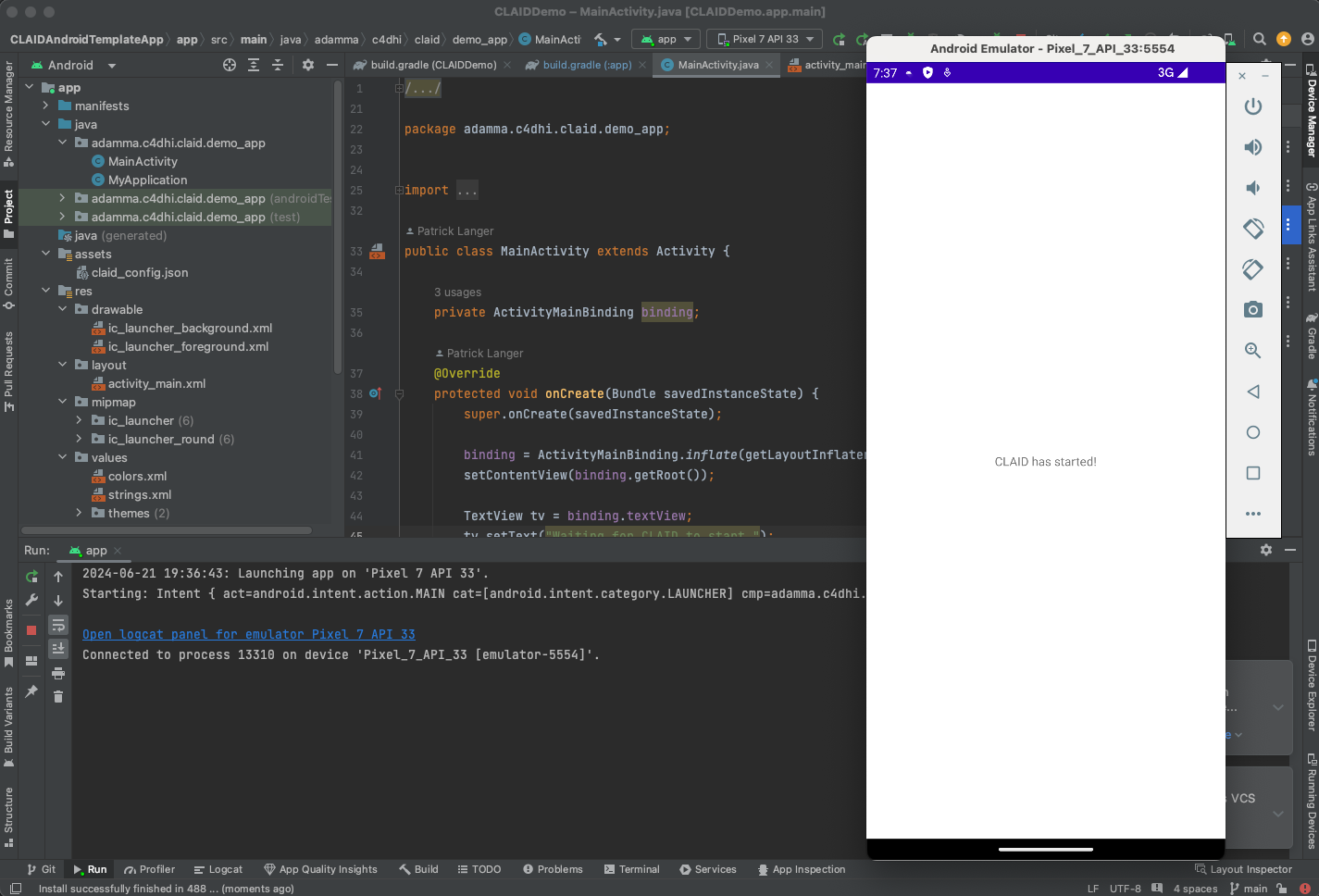Collapse the assets folder
The width and height of the screenshot is (1319, 896).
click(x=45, y=254)
